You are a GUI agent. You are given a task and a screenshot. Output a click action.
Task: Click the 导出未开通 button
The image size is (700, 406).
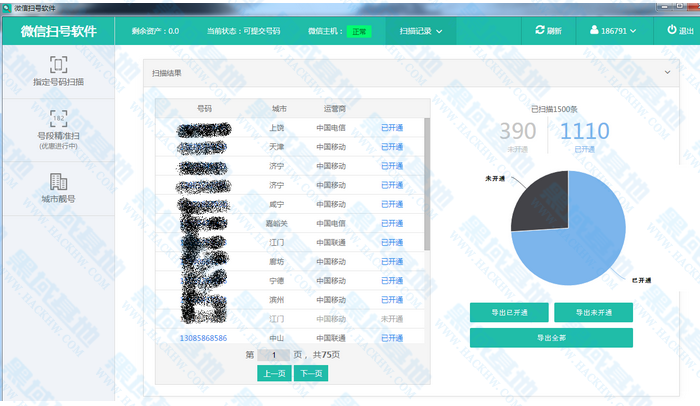593,312
